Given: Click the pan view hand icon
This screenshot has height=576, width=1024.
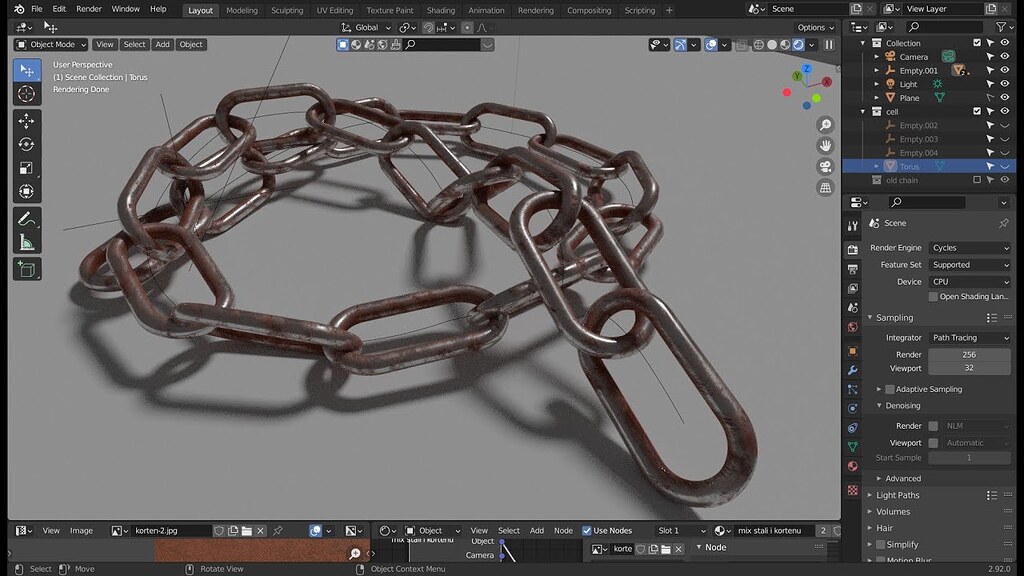Looking at the screenshot, I should (825, 146).
